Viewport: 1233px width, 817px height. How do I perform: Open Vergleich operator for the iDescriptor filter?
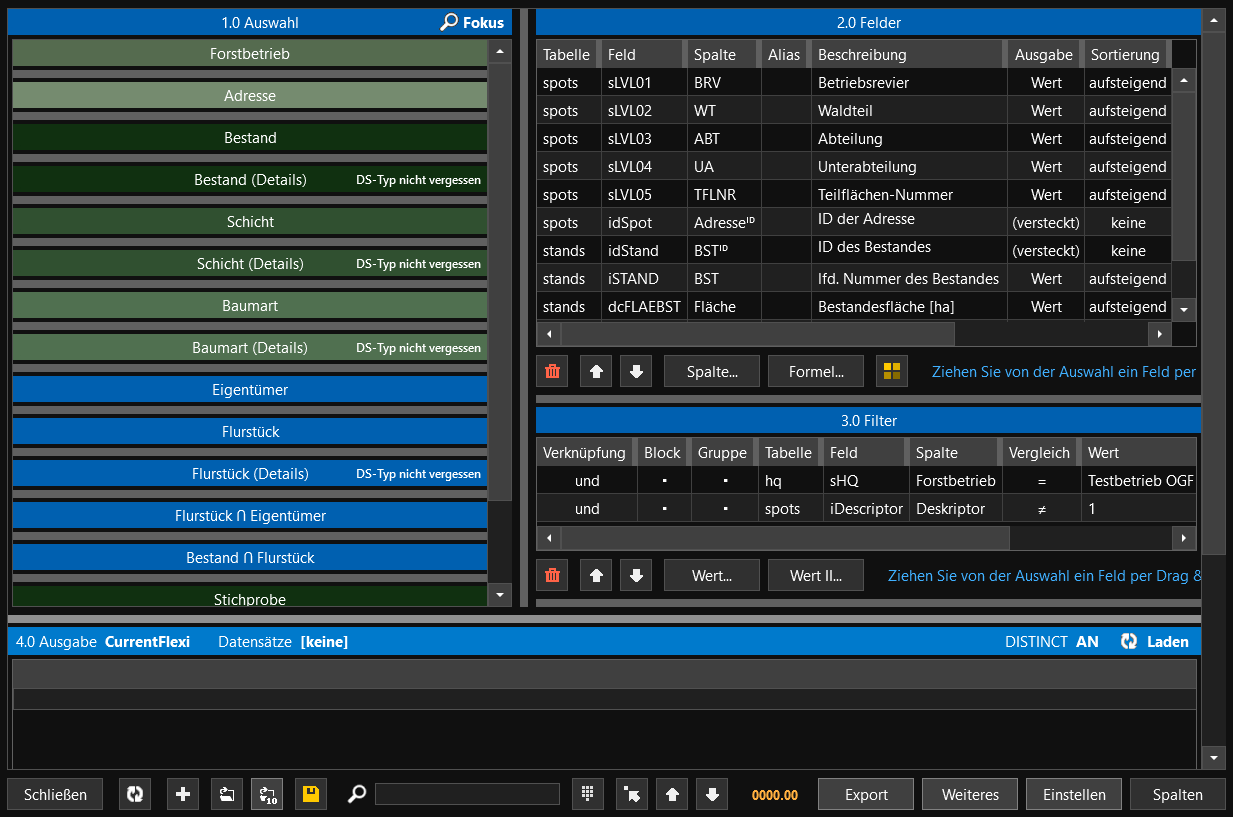pos(1041,509)
